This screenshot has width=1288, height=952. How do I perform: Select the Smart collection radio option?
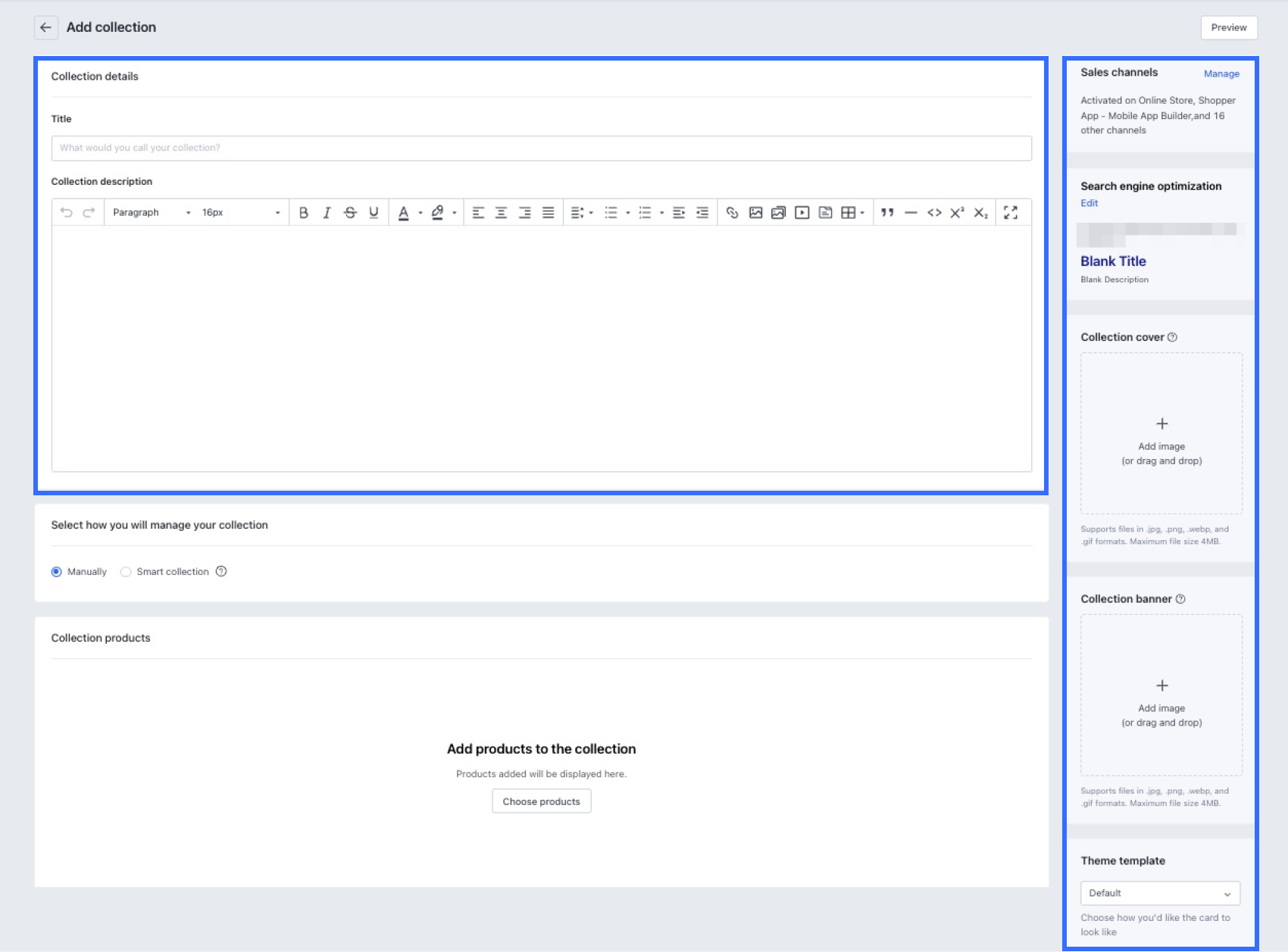(126, 572)
